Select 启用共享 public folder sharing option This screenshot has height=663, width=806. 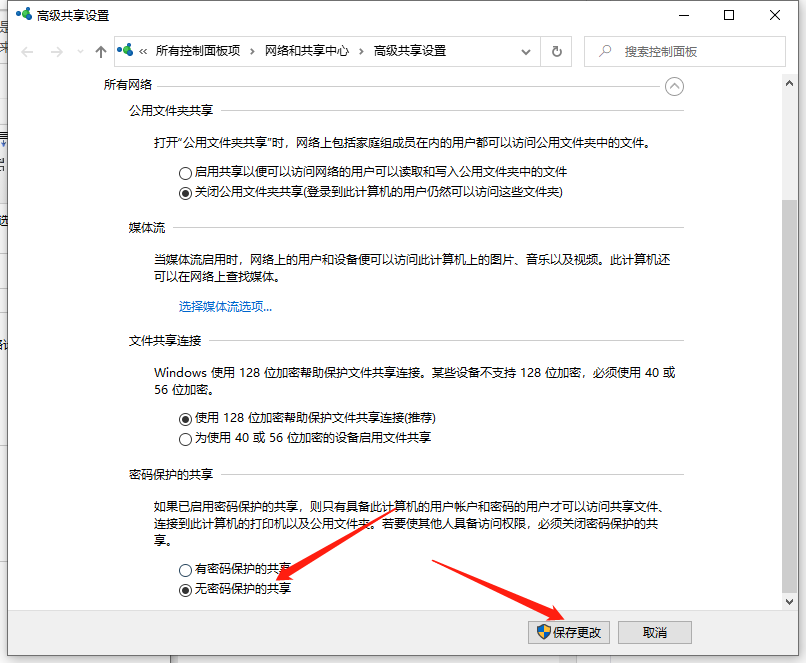pos(184,172)
